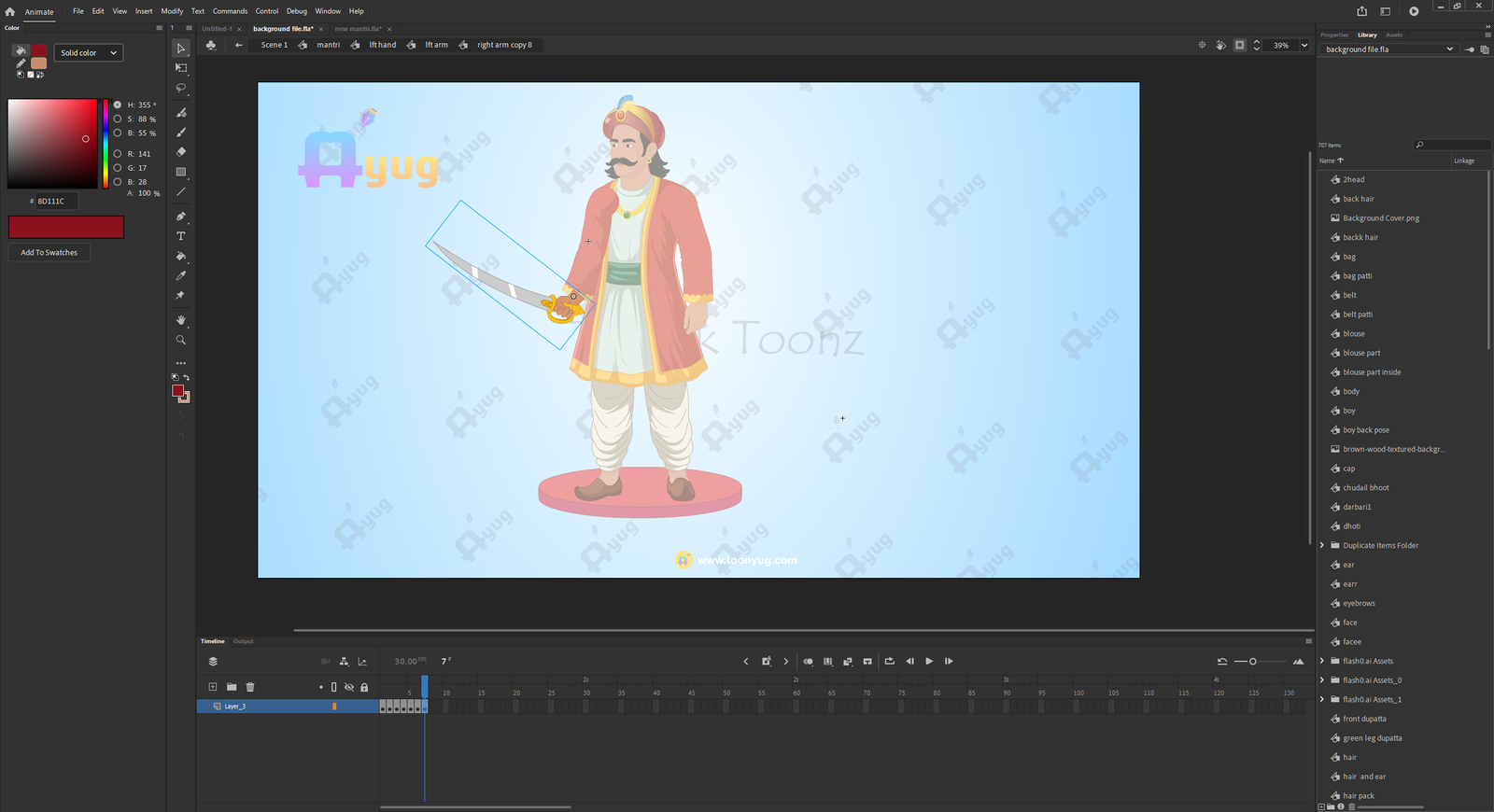Go back to Scene 1 breadcrumb
The image size is (1494, 812).
(x=274, y=45)
